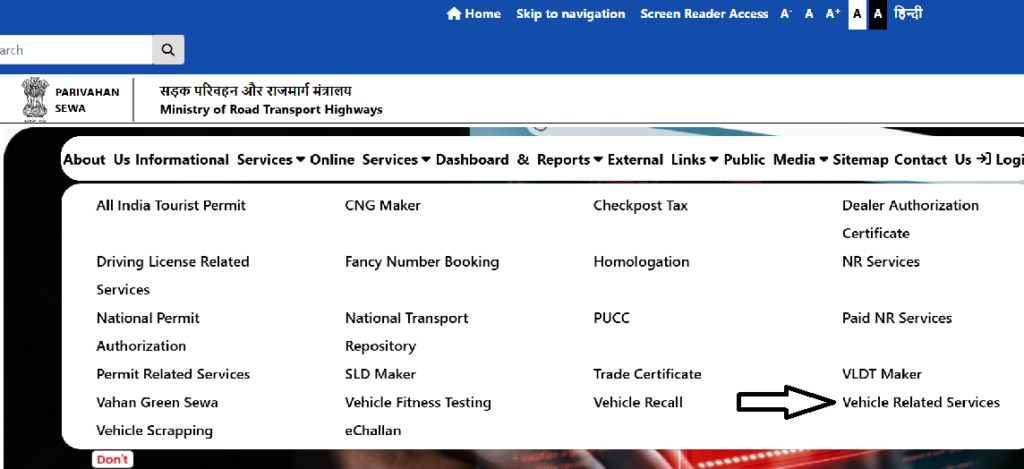Click the search magnifier icon button
Screen dimensions: 1024x469
(x=168, y=50)
